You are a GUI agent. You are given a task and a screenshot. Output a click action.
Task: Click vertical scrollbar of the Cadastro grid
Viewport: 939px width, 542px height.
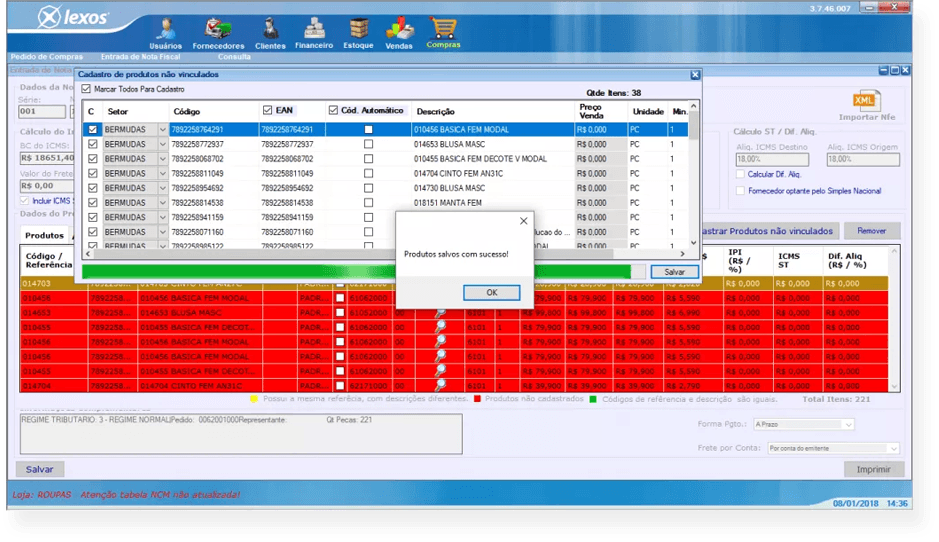click(x=693, y=174)
